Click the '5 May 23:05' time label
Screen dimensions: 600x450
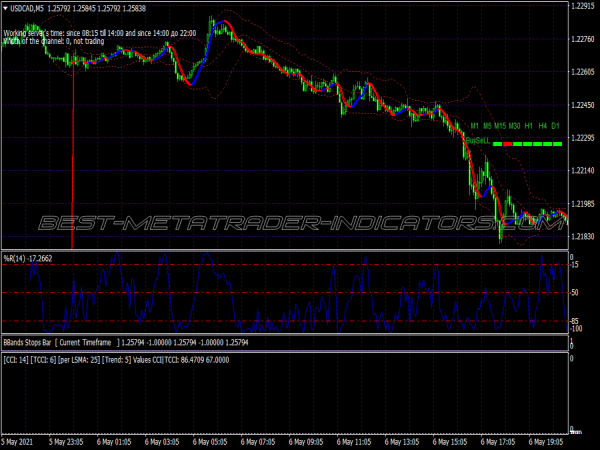point(66,442)
